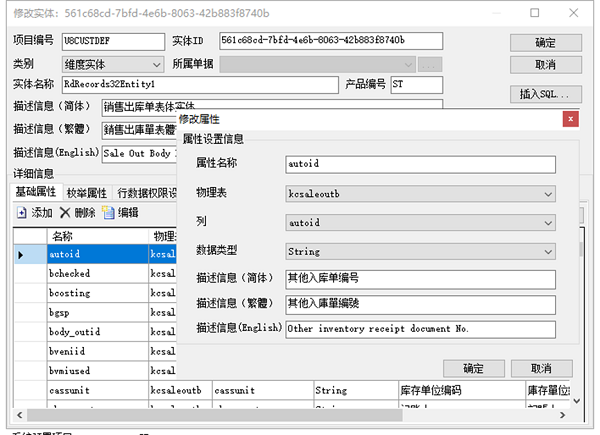Click the 描述信息（简体）其他入库单编号 field in dialog
This screenshot has height=435, width=600.
420,279
